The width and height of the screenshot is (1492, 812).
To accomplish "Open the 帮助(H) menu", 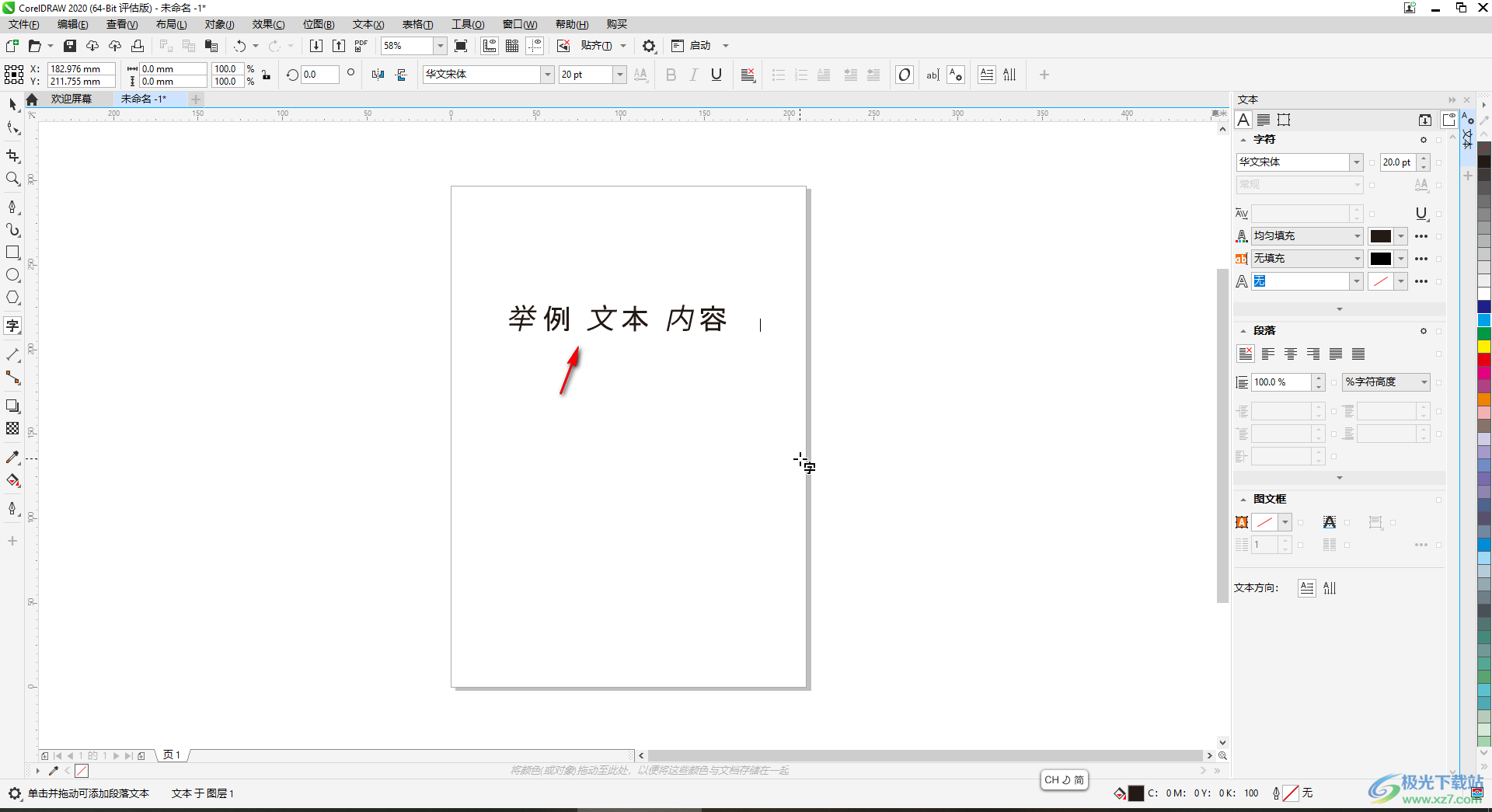I will click(572, 24).
